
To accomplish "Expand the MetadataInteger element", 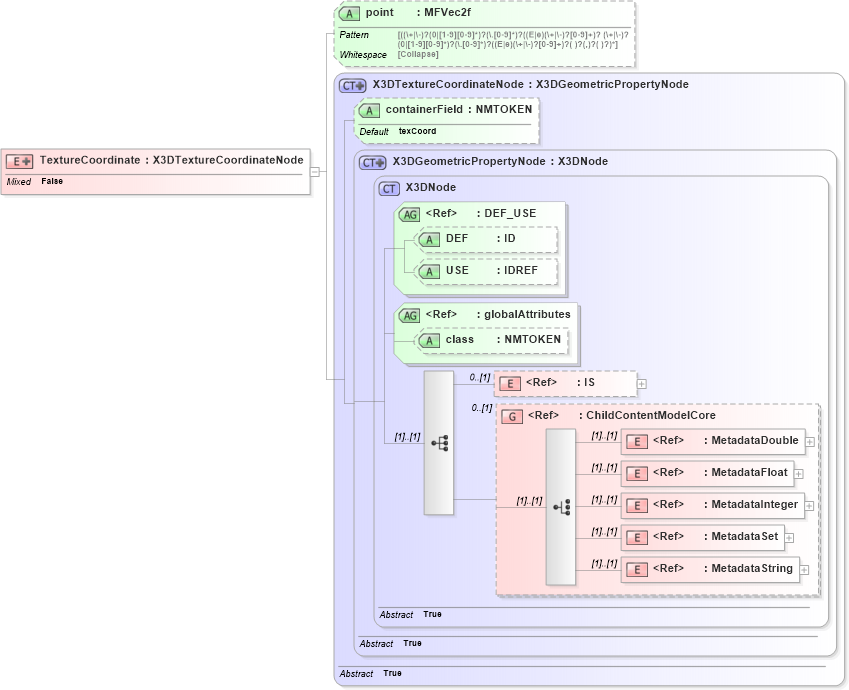I will (809, 506).
